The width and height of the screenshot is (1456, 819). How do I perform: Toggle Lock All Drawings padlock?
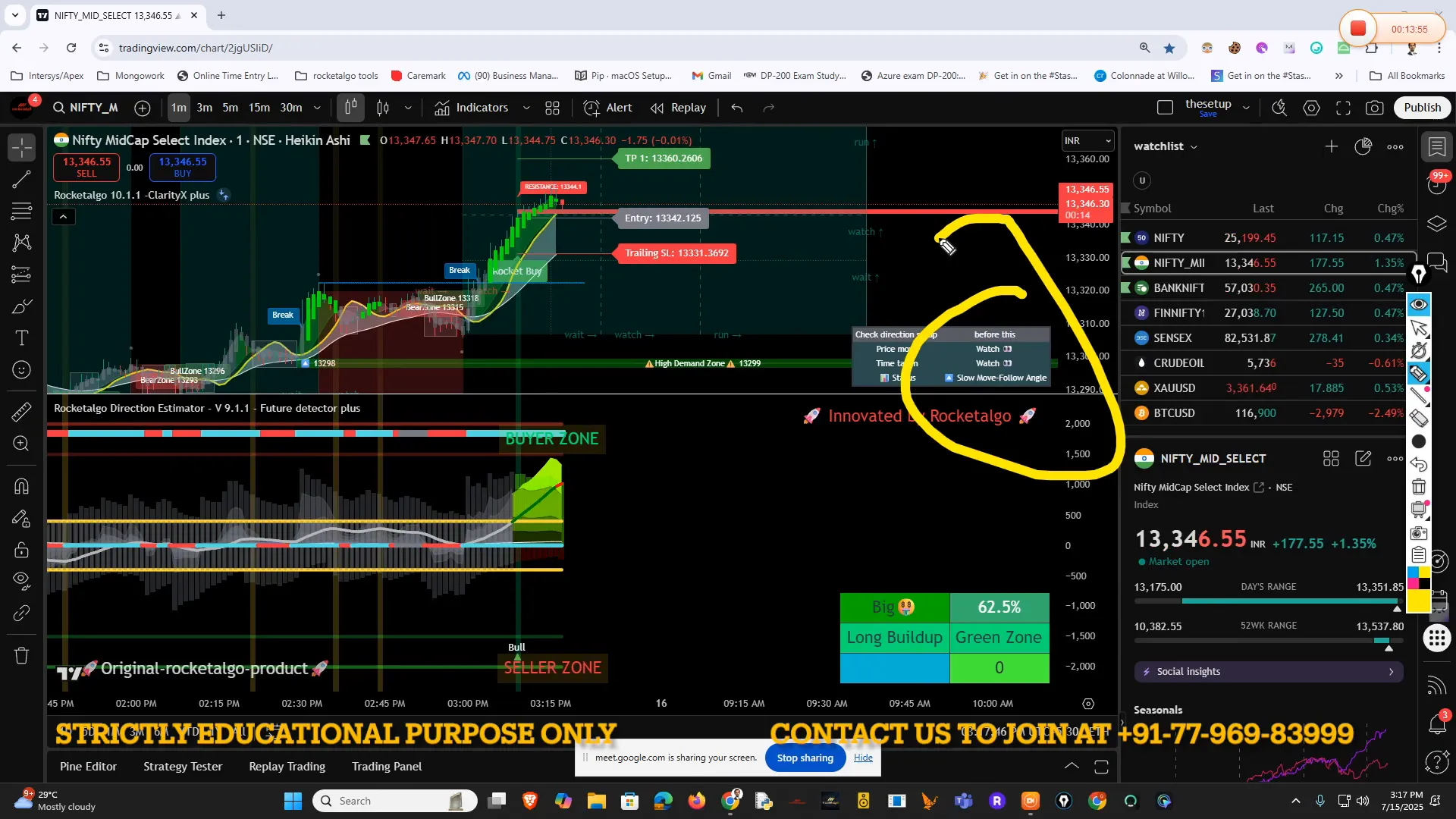[22, 550]
